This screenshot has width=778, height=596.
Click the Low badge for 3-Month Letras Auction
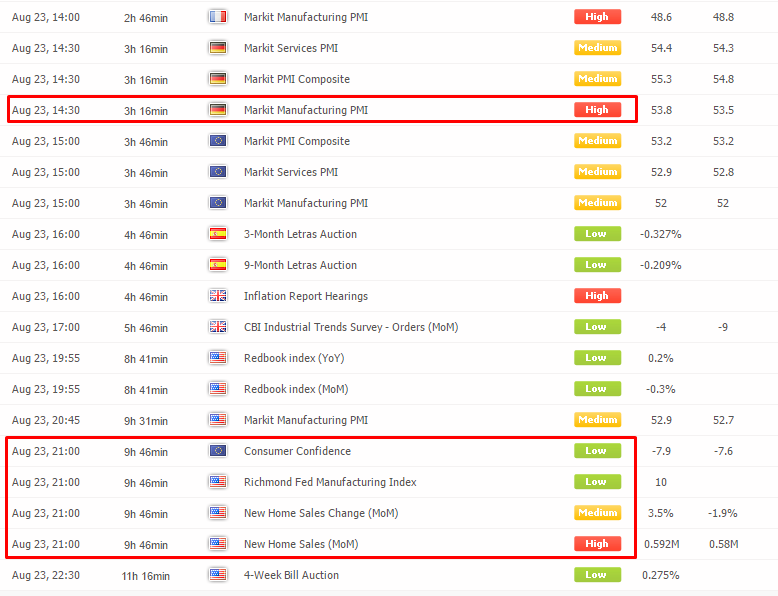tap(597, 234)
